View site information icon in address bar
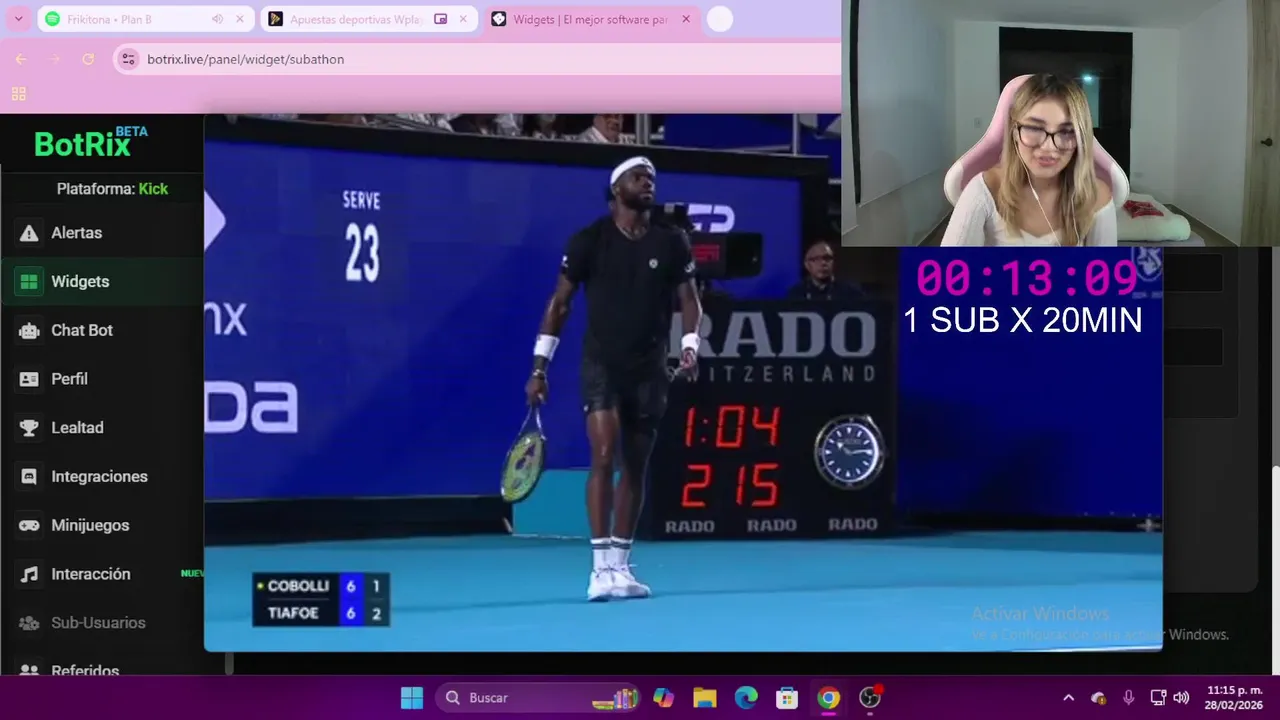This screenshot has width=1280, height=720. tap(128, 59)
